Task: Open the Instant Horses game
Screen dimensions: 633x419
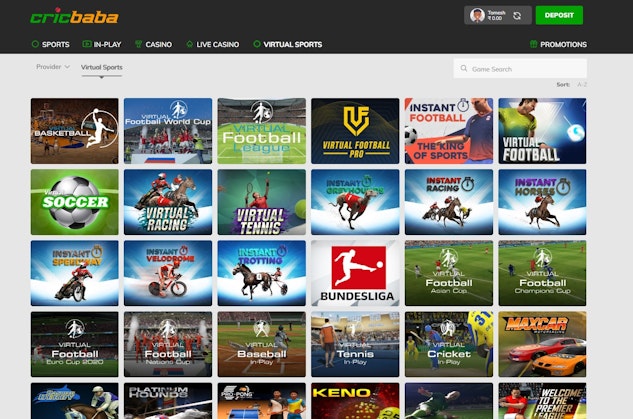Action: pos(542,202)
